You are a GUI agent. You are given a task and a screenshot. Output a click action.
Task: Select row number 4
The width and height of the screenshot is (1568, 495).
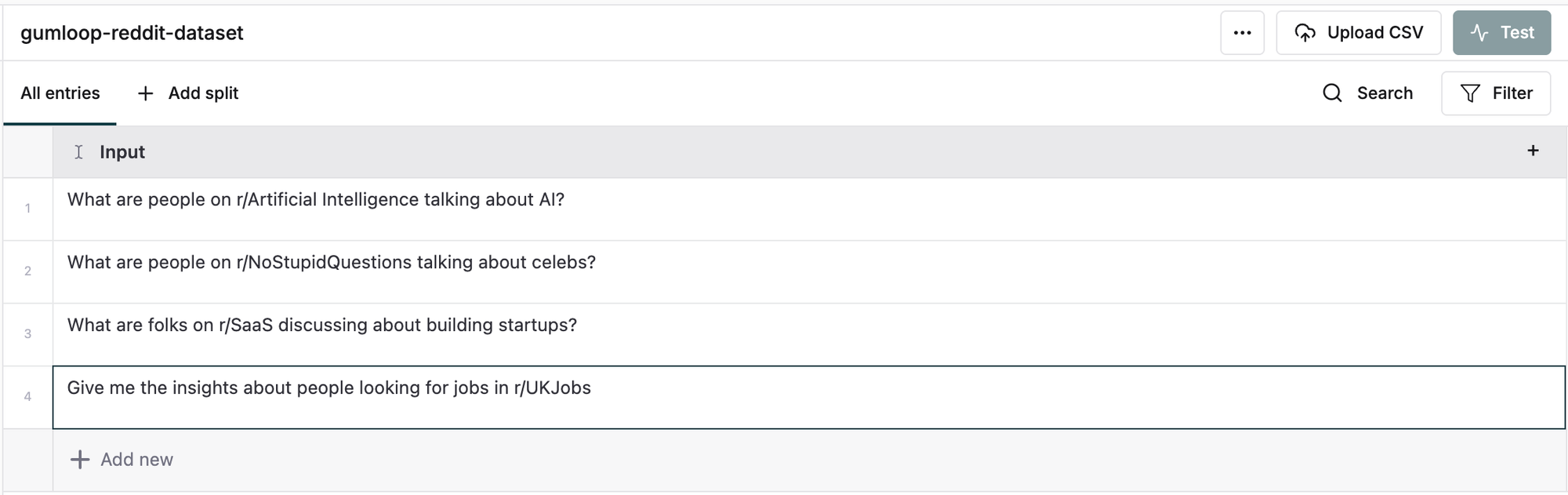[x=27, y=397]
